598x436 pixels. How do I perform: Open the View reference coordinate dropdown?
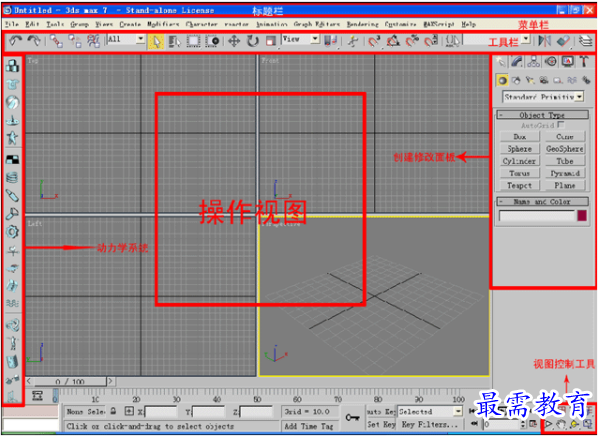point(301,39)
